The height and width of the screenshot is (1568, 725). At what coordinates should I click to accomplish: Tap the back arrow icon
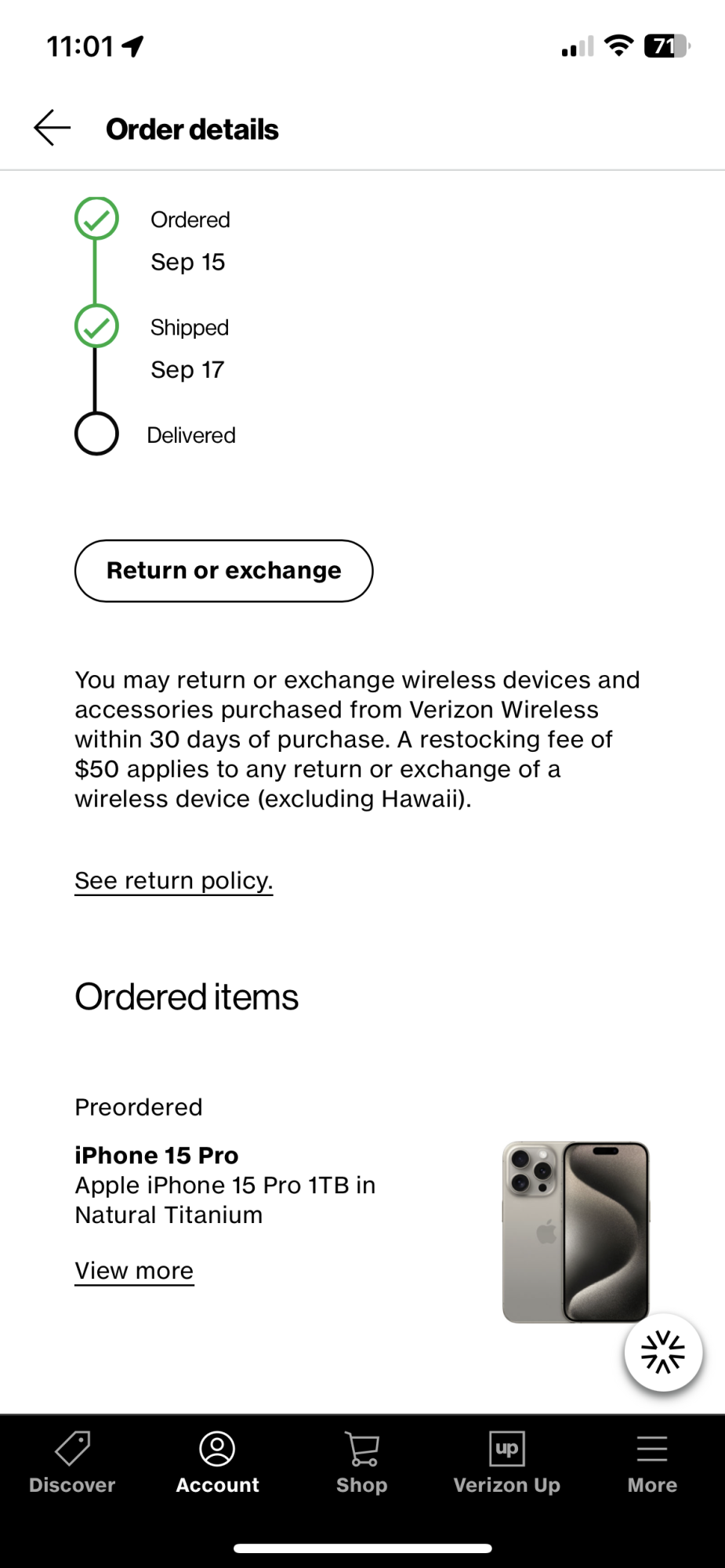53,128
